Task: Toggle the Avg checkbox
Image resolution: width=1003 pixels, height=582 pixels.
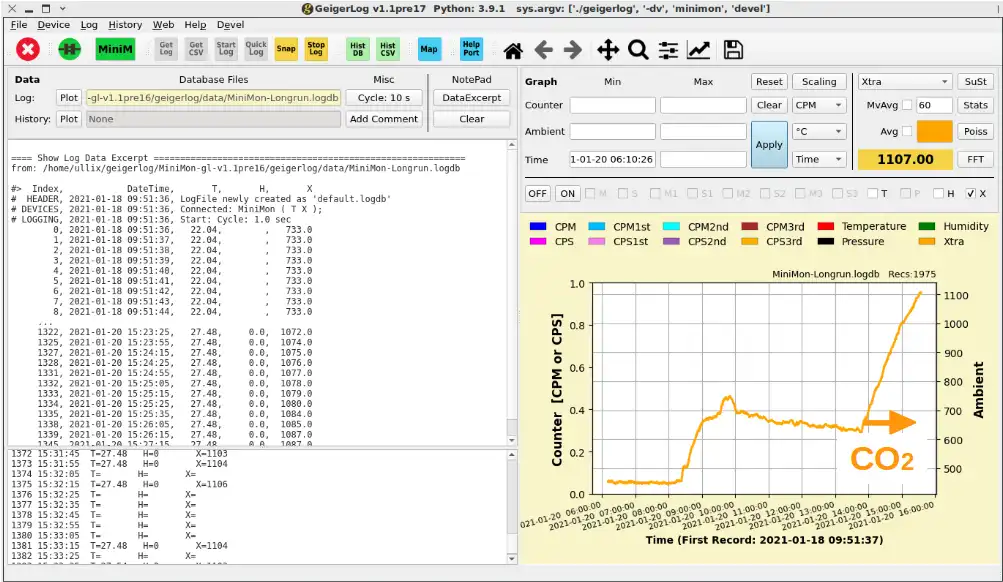Action: tap(907, 131)
